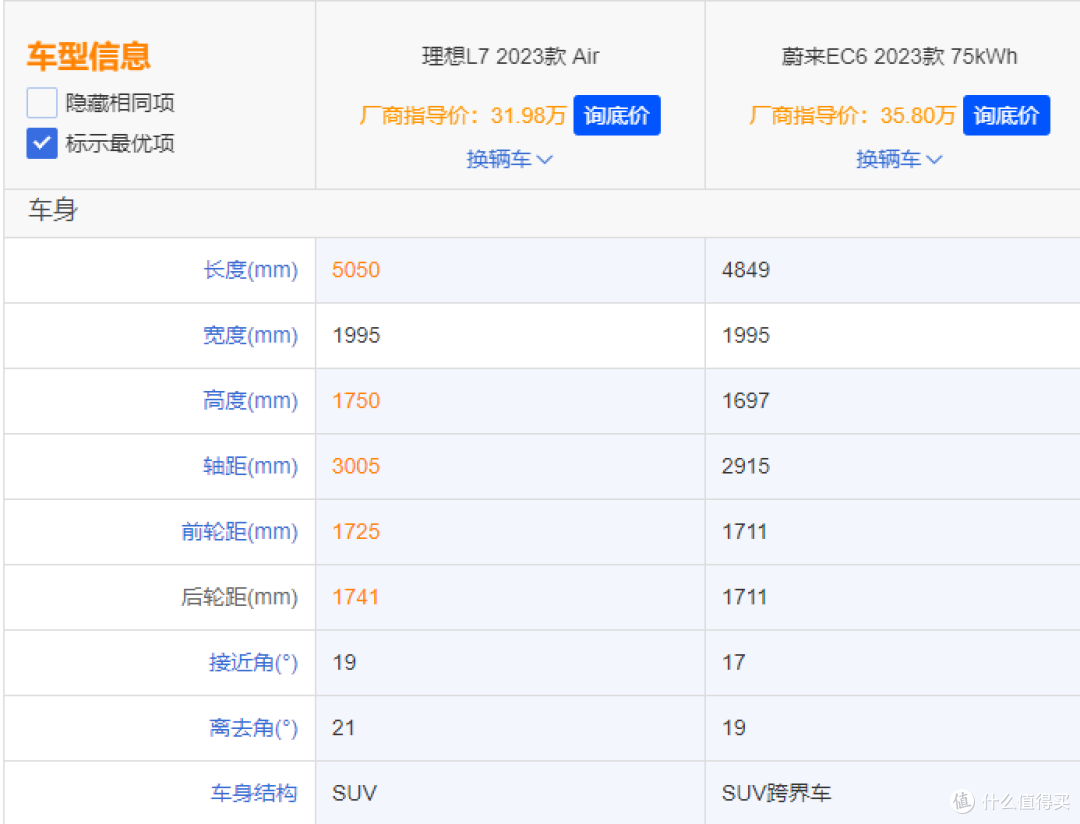Screen dimensions: 1080x824
Task: Select 蔚来EC6 price text 厂商指导价：35.80万
Action: pos(852,115)
